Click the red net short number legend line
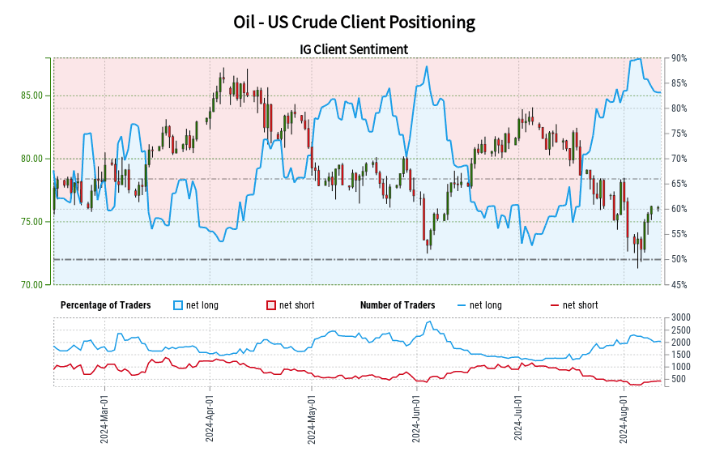This screenshot has height=467, width=719. pos(556,304)
